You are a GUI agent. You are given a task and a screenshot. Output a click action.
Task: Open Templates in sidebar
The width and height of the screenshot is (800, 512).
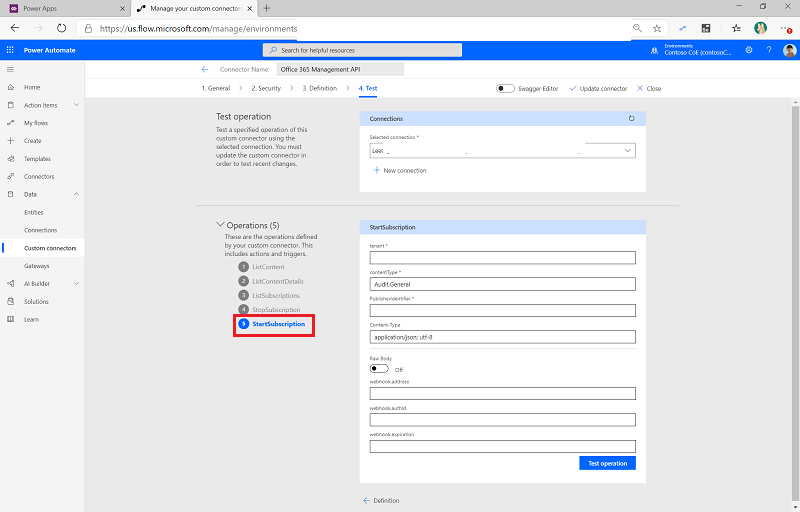coord(37,159)
